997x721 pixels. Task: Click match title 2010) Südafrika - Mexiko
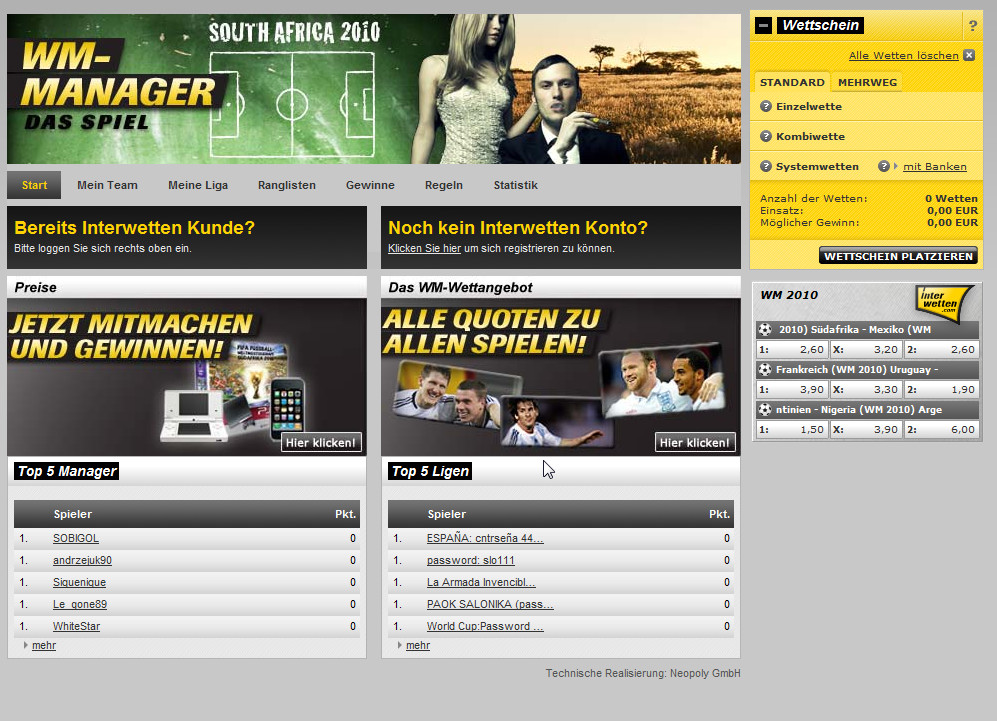(855, 330)
